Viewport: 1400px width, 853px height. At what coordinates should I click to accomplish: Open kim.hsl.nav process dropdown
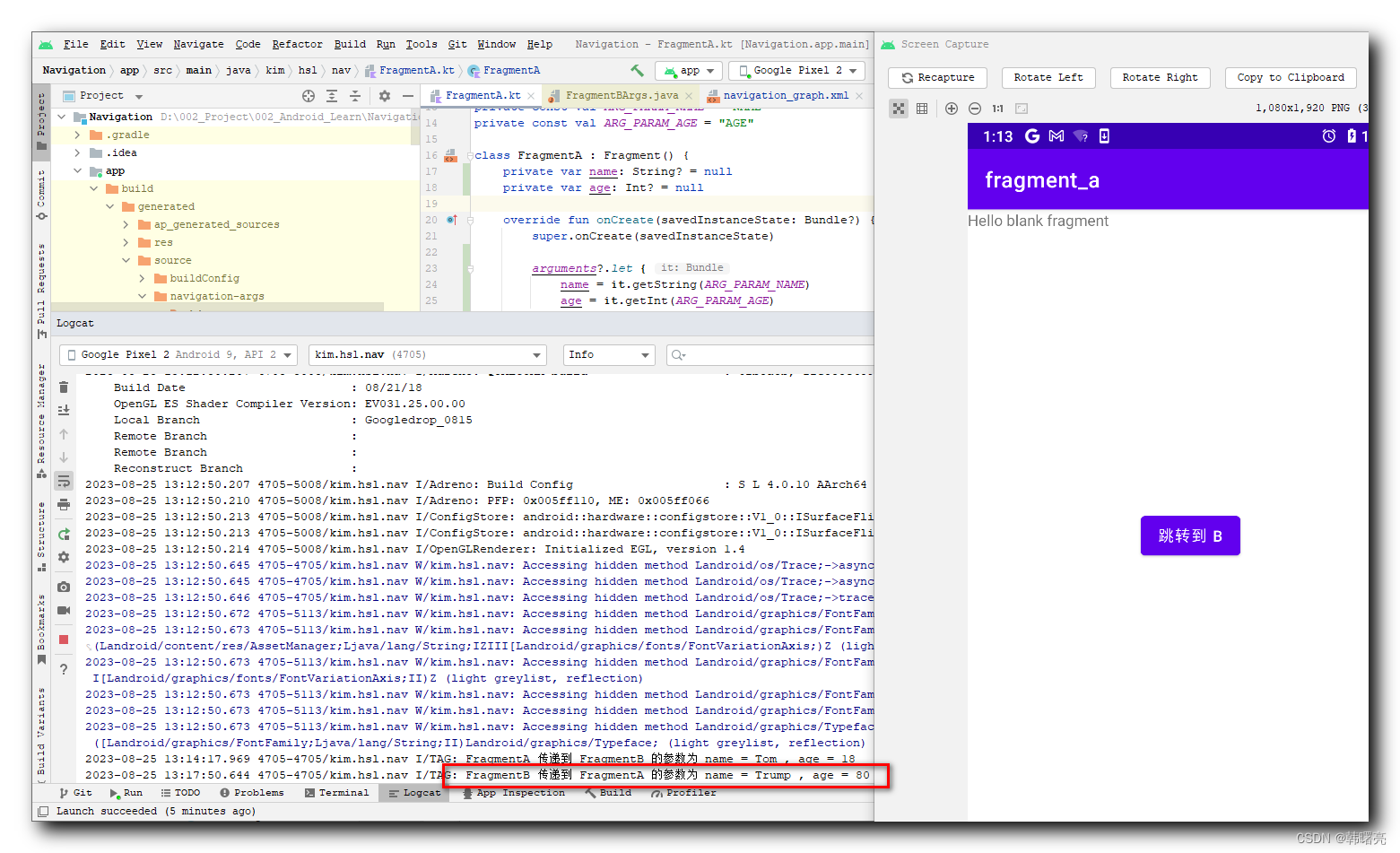(427, 355)
